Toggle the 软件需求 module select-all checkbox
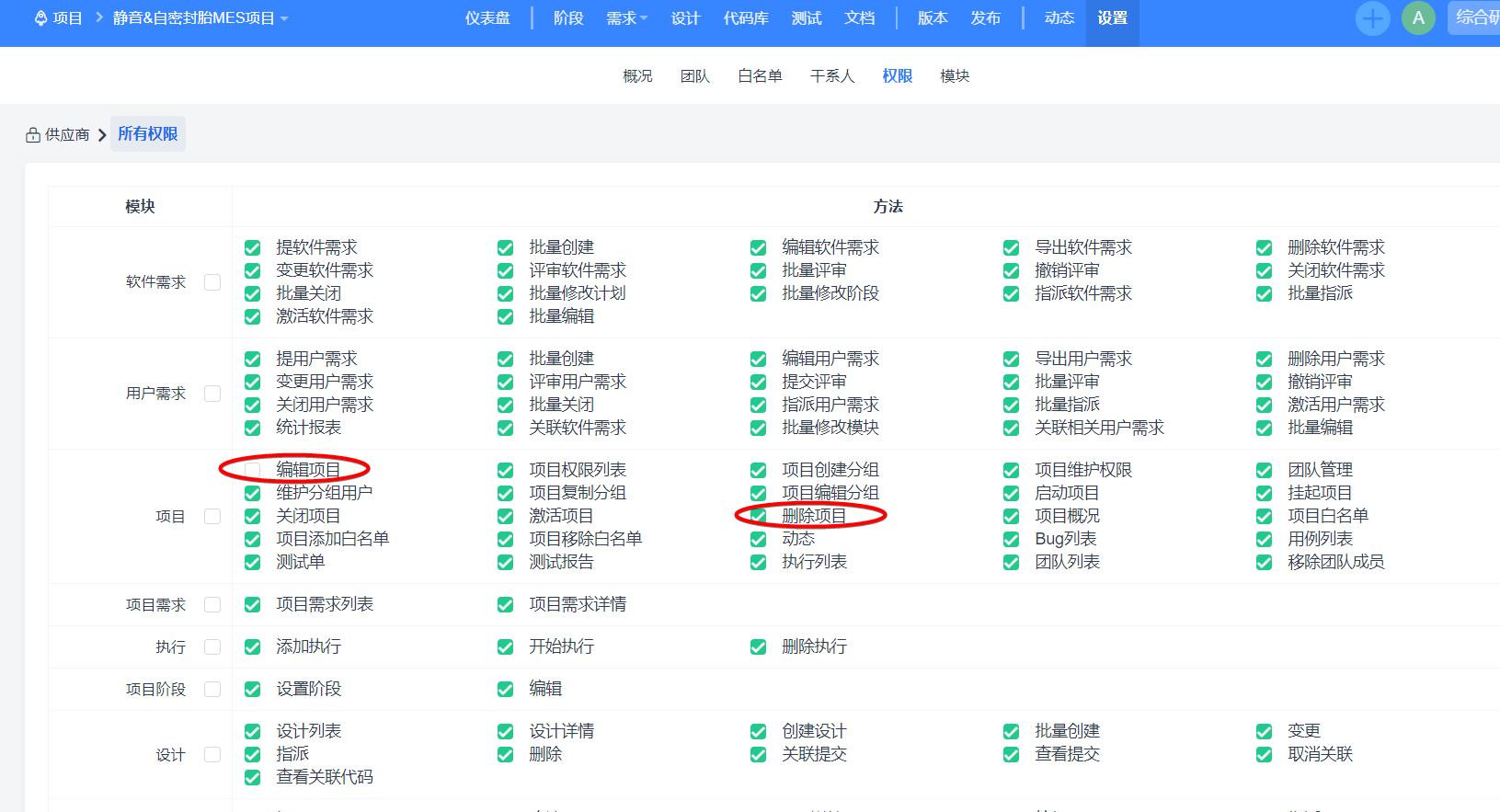Screen dimensions: 1500x812 tap(212, 282)
